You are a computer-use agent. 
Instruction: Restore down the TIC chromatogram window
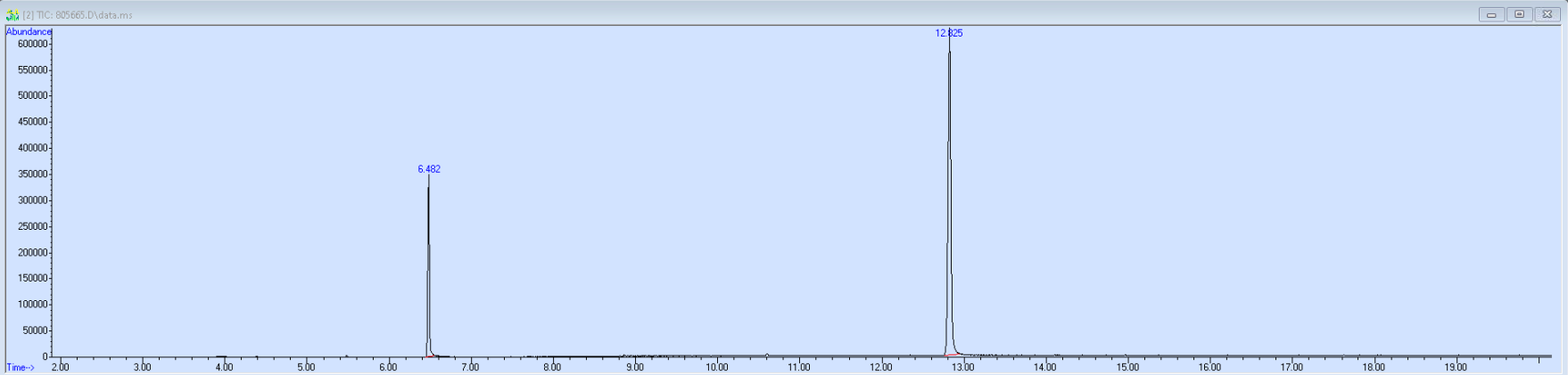point(1520,14)
